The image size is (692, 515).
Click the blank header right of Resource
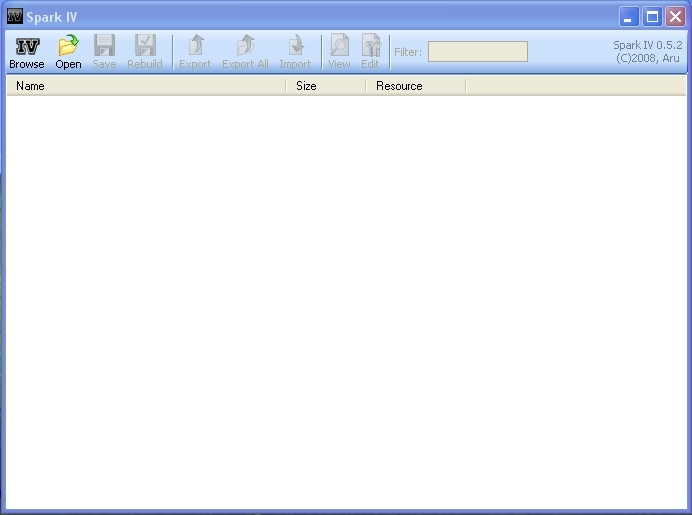coord(575,86)
